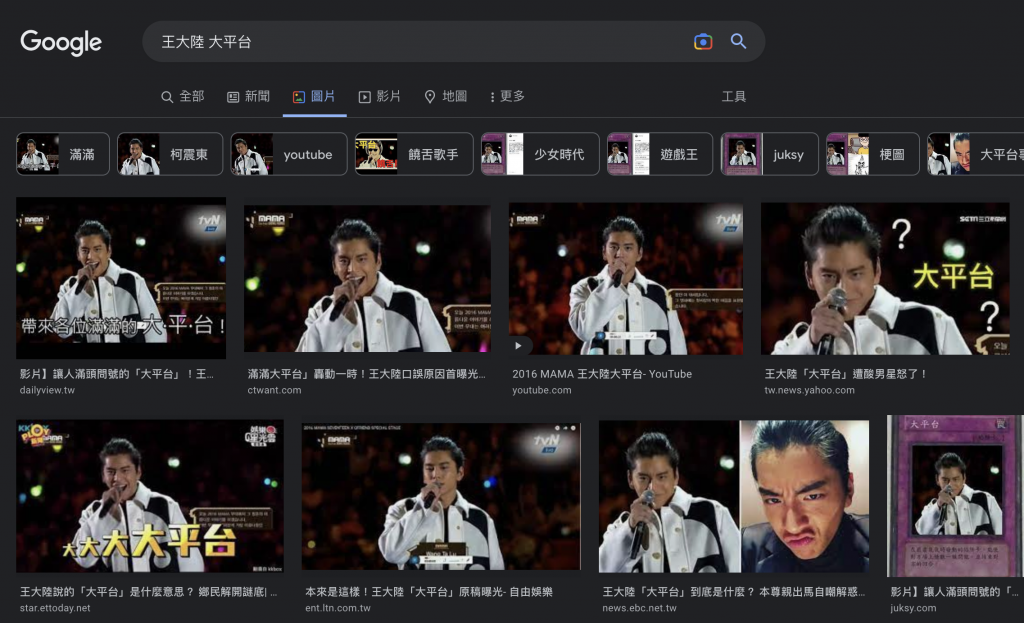Click the magnifying glass search button
Screen dimensions: 1024x623
738,42
